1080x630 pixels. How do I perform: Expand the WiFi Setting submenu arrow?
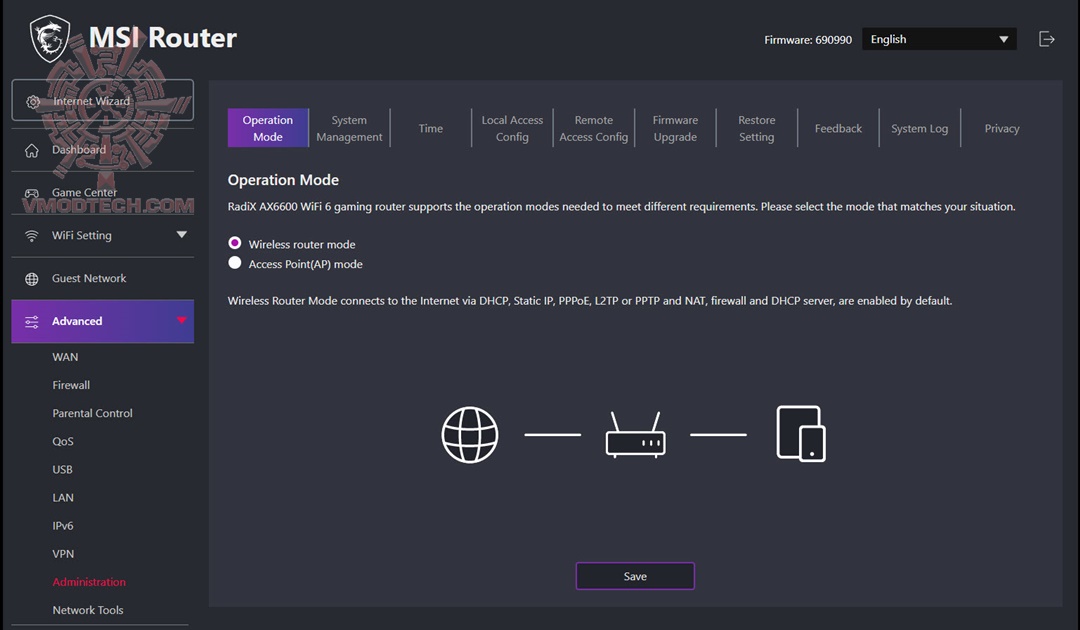(x=181, y=235)
